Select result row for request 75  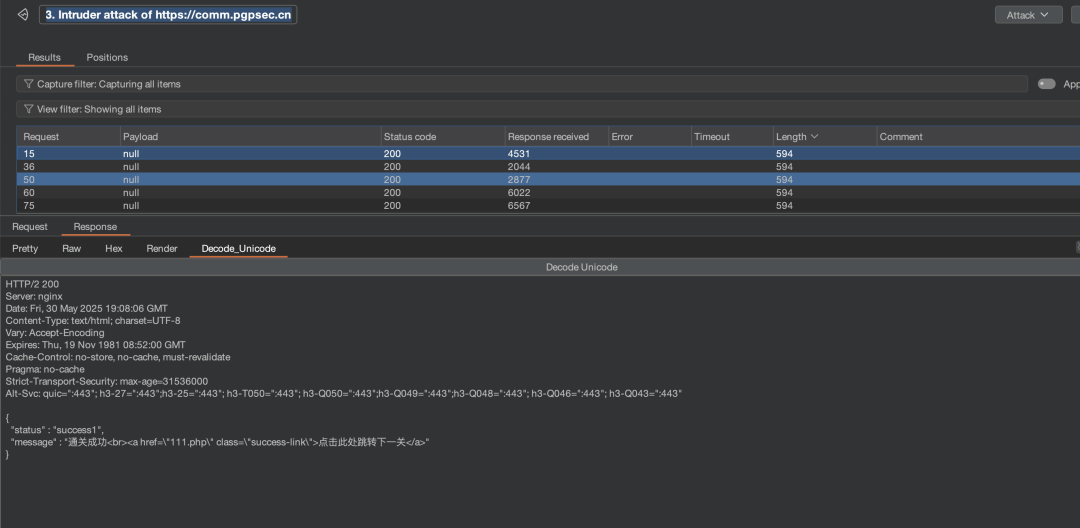(x=548, y=206)
